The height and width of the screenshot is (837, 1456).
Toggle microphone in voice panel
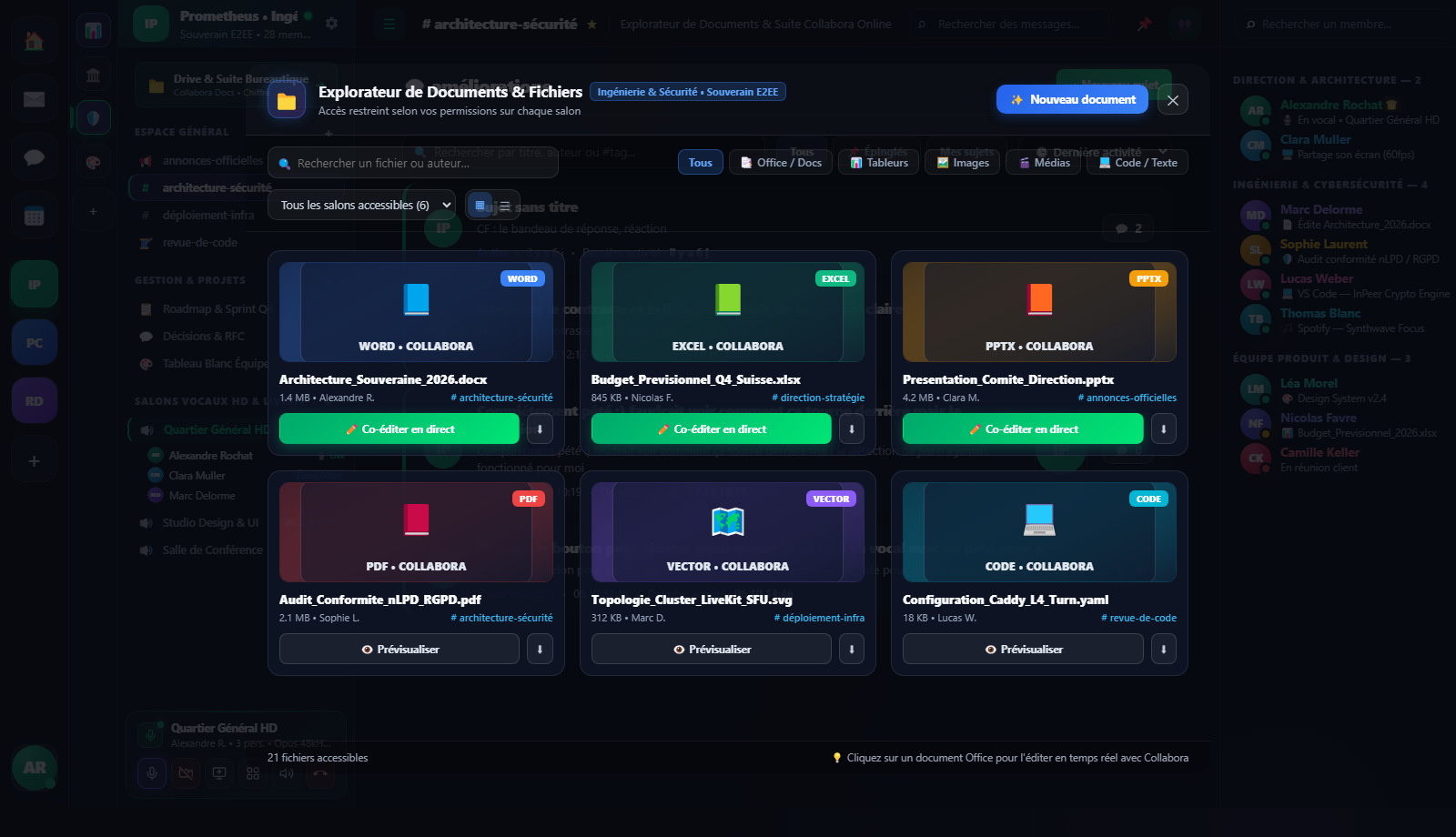(x=152, y=773)
